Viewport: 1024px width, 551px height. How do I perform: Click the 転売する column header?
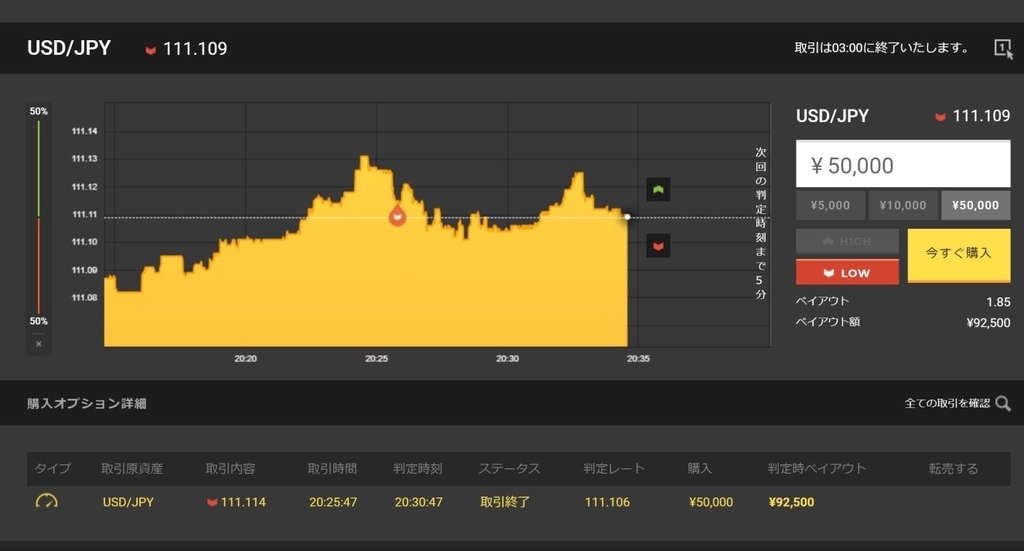[953, 468]
